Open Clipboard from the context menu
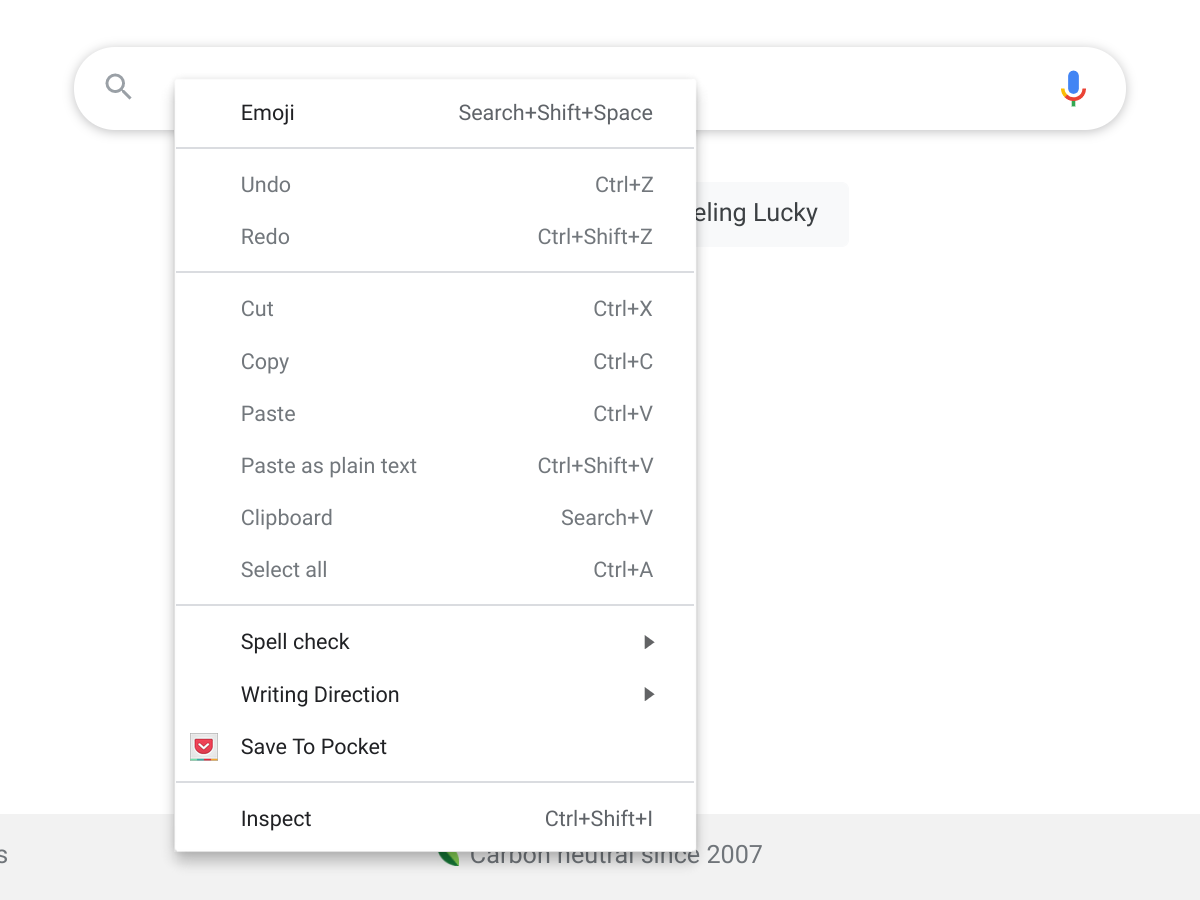This screenshot has width=1200, height=900. click(287, 518)
